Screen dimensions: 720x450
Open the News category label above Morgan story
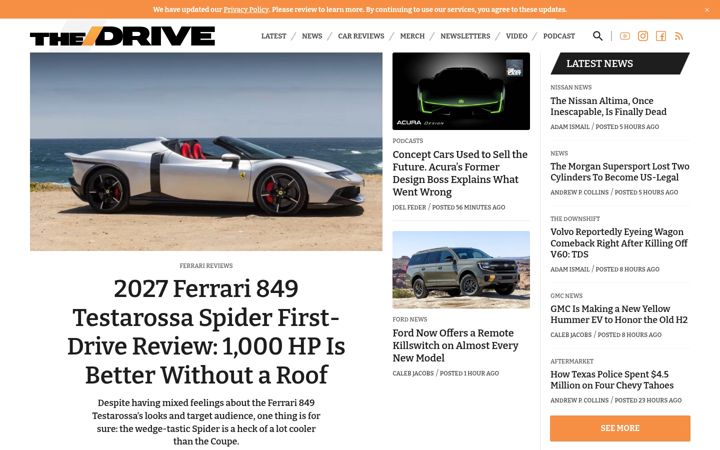point(559,153)
